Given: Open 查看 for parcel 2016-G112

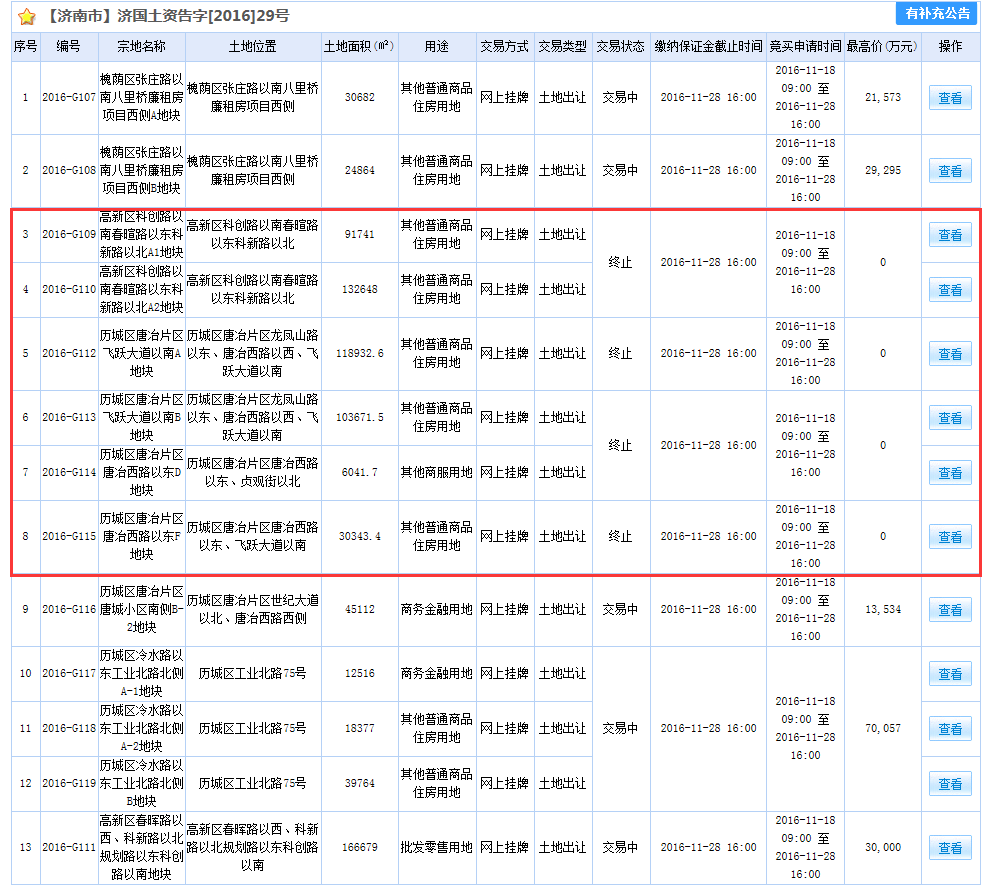Looking at the screenshot, I should coord(949,354).
